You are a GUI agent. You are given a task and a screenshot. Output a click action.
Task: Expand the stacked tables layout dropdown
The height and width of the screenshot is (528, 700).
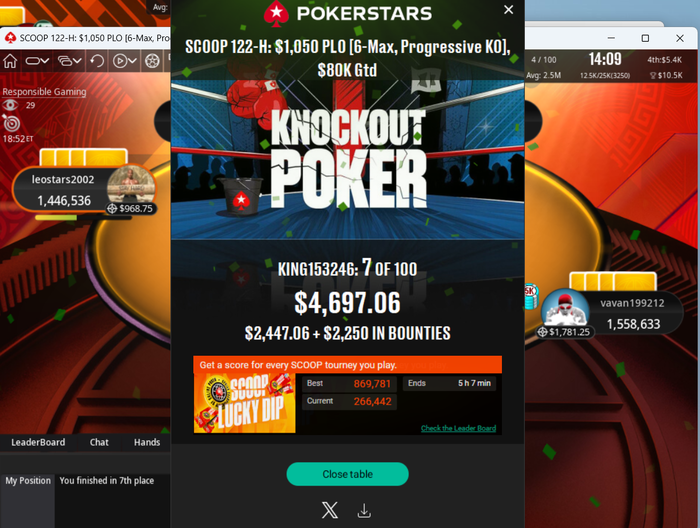click(70, 61)
